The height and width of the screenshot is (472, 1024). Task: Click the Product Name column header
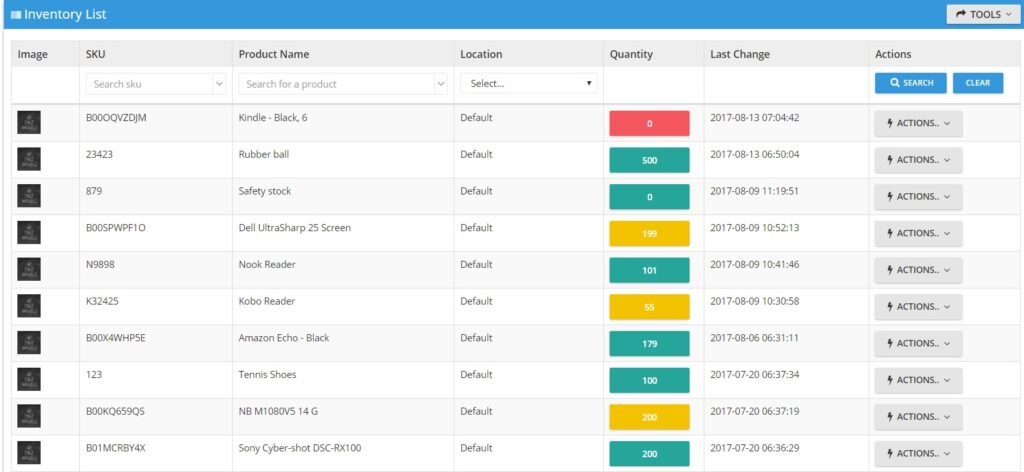pos(274,54)
